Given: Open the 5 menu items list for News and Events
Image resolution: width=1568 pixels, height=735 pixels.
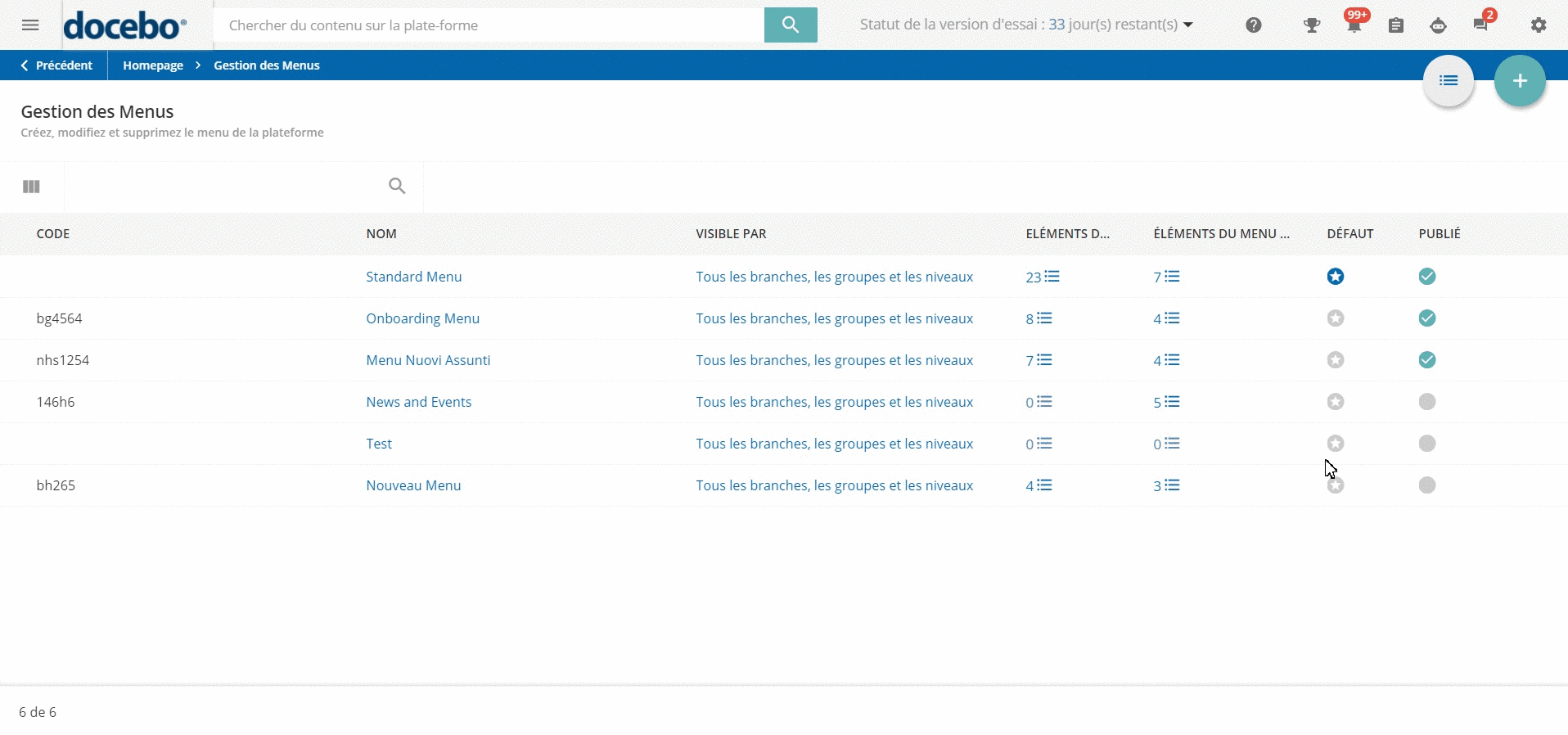Looking at the screenshot, I should pyautogui.click(x=1166, y=402).
